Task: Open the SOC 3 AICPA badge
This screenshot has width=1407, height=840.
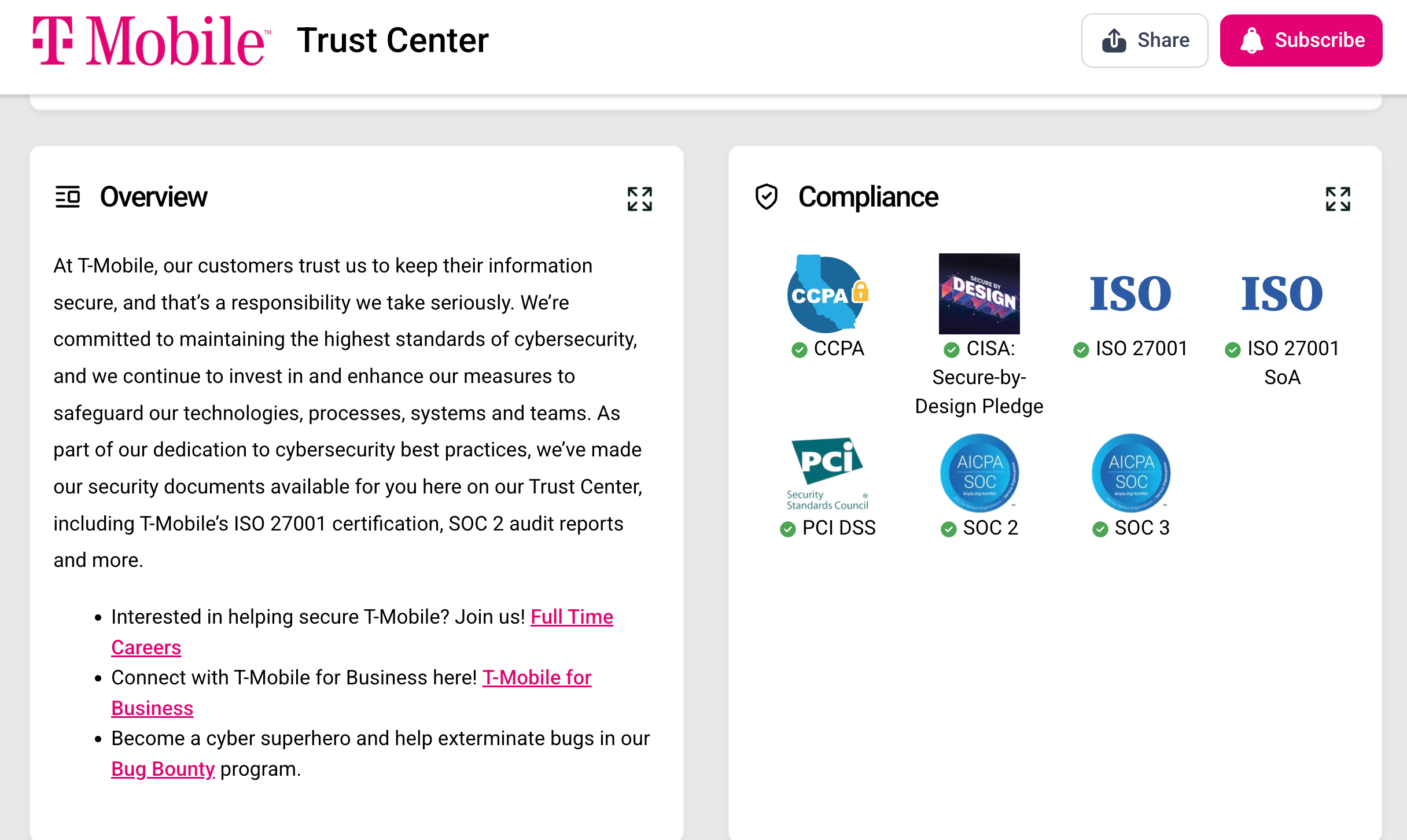Action: click(1130, 473)
